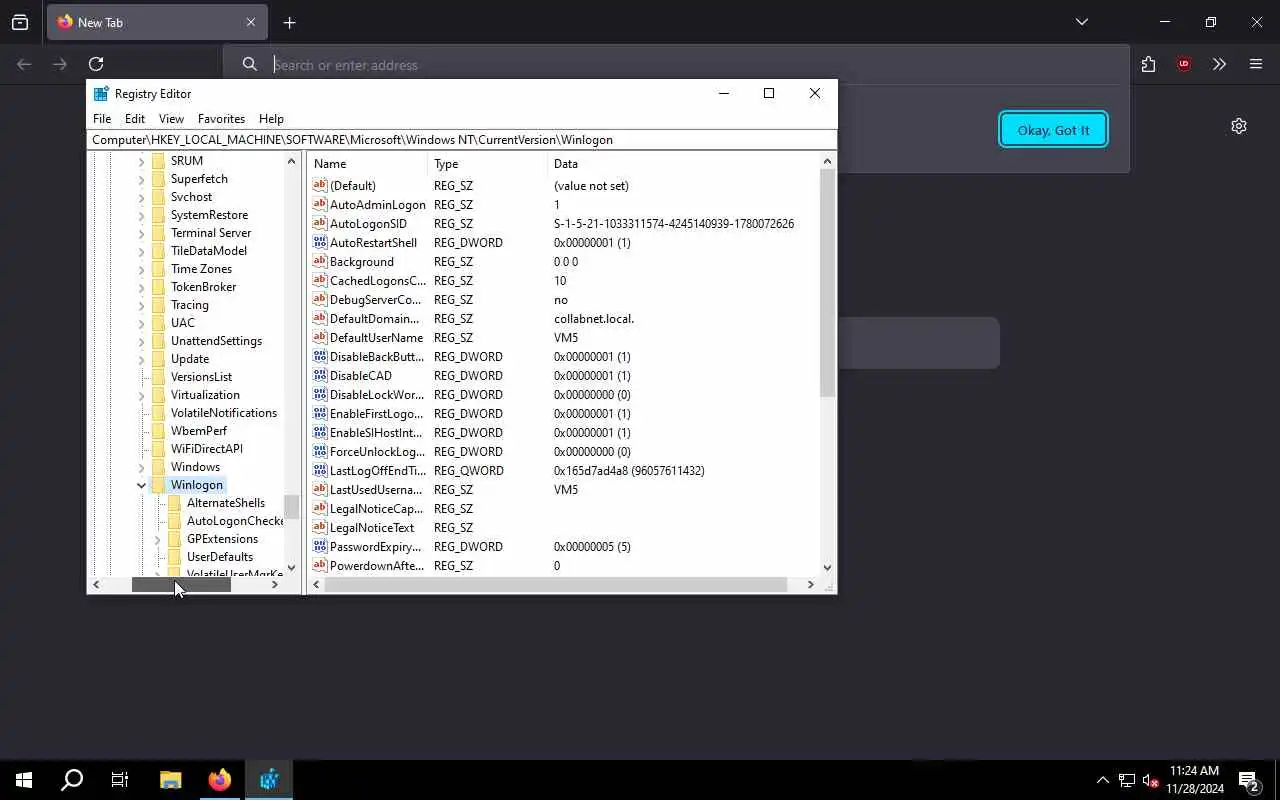1280x800 pixels.
Task: Open the browser Extensions menu
Action: coord(1148,64)
